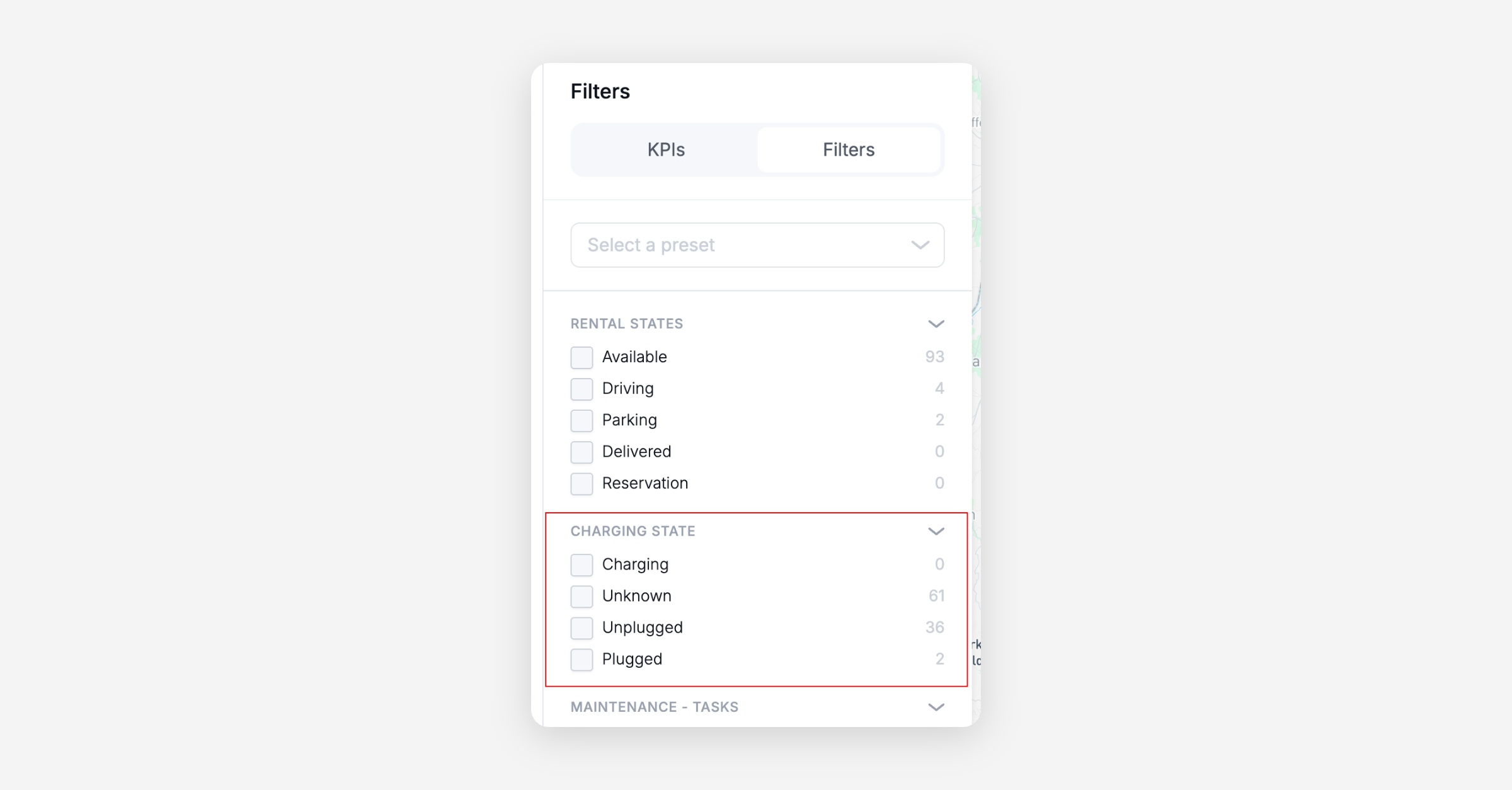Click the Available label text

tap(634, 357)
